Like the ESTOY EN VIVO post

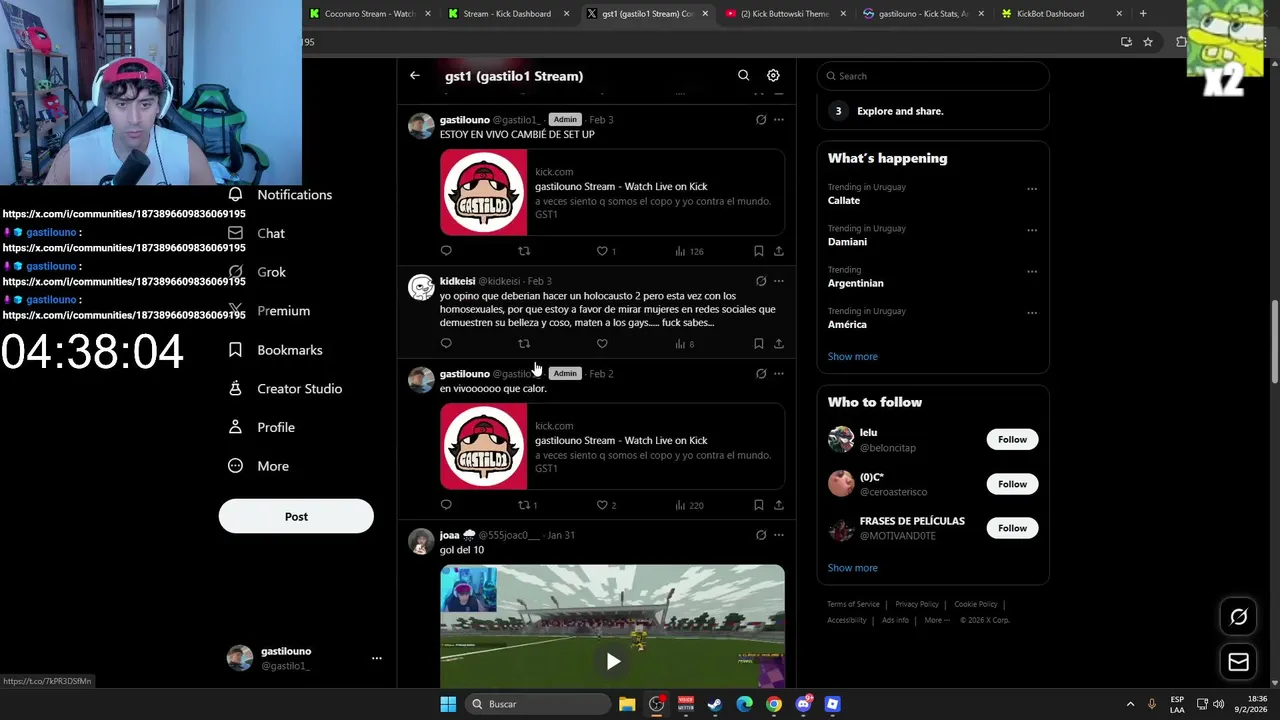point(602,251)
